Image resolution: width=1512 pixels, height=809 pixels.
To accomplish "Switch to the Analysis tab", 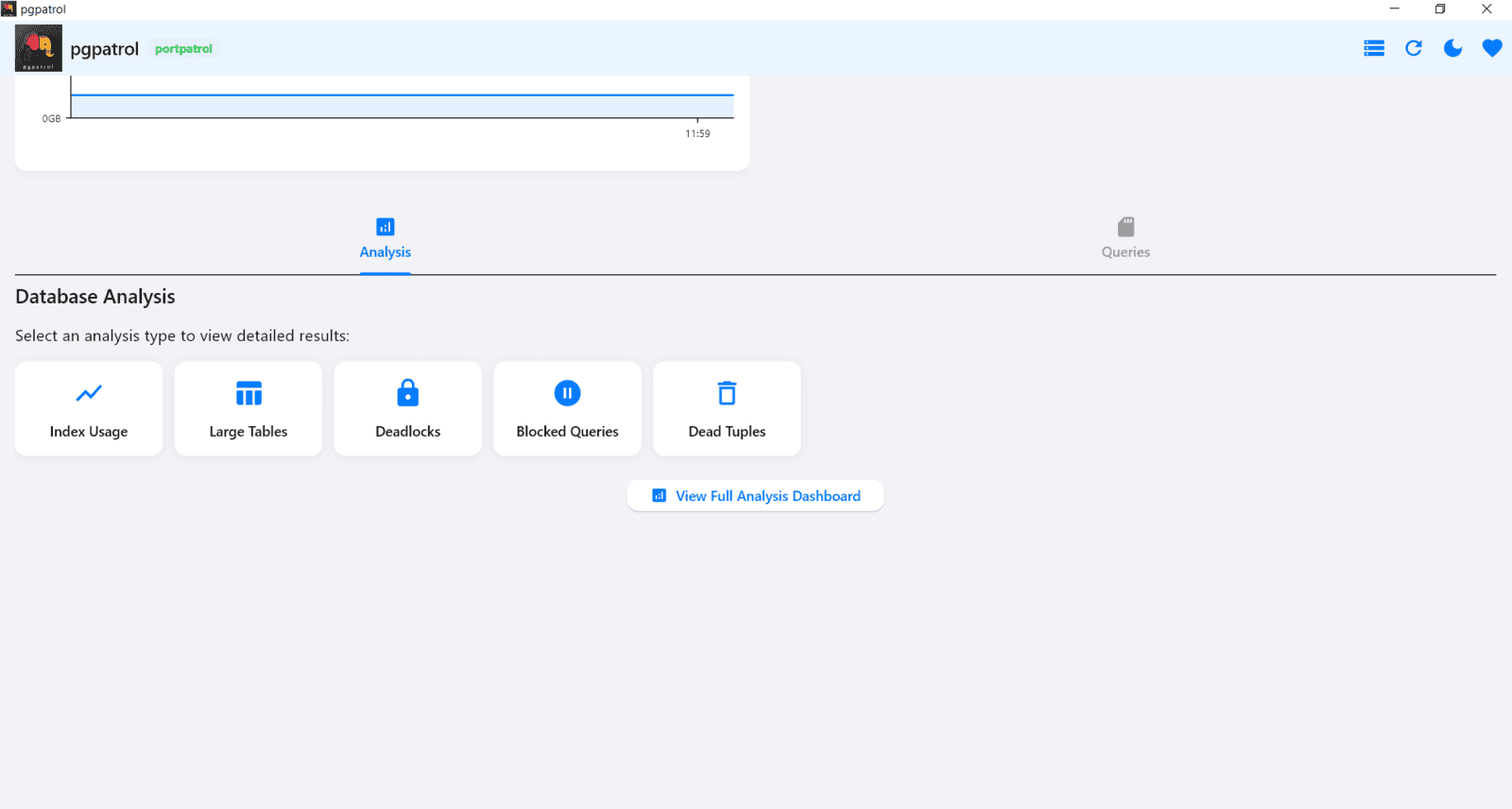I will click(386, 239).
